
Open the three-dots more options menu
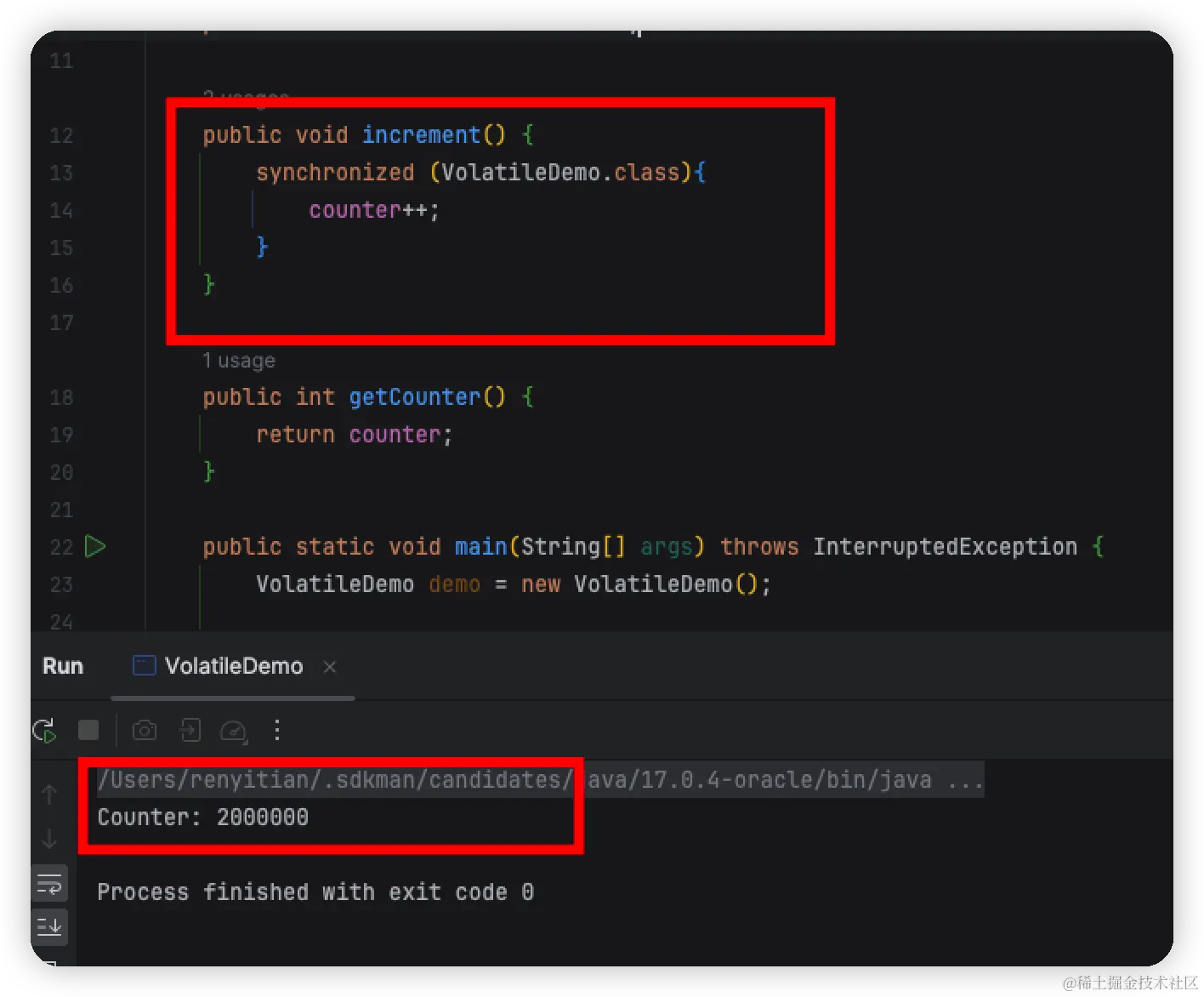(277, 730)
